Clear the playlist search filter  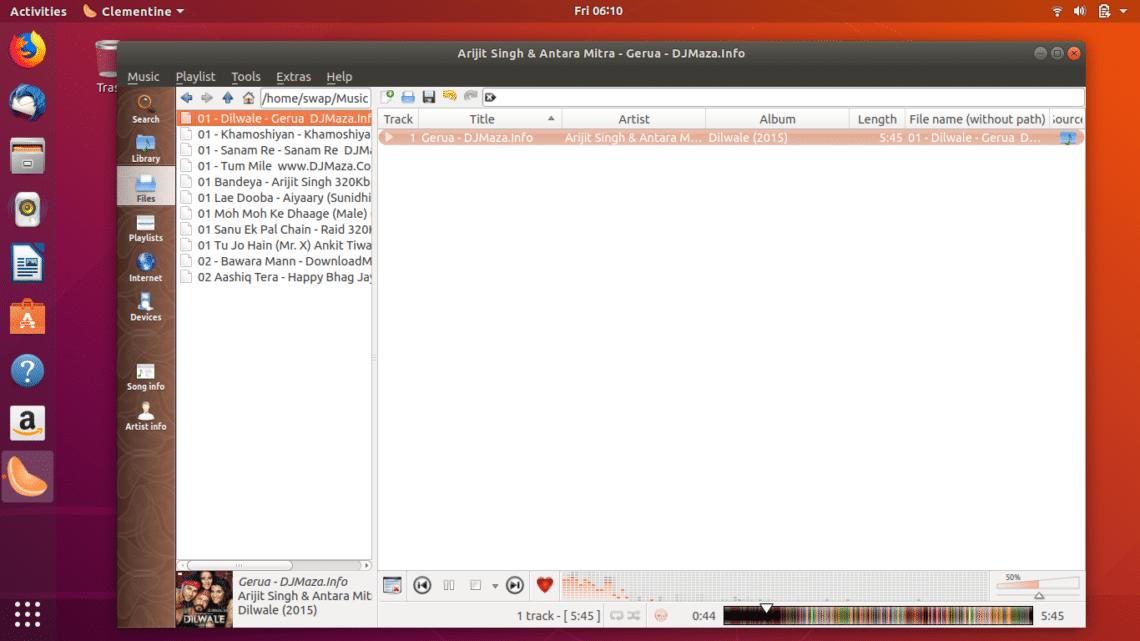490,97
